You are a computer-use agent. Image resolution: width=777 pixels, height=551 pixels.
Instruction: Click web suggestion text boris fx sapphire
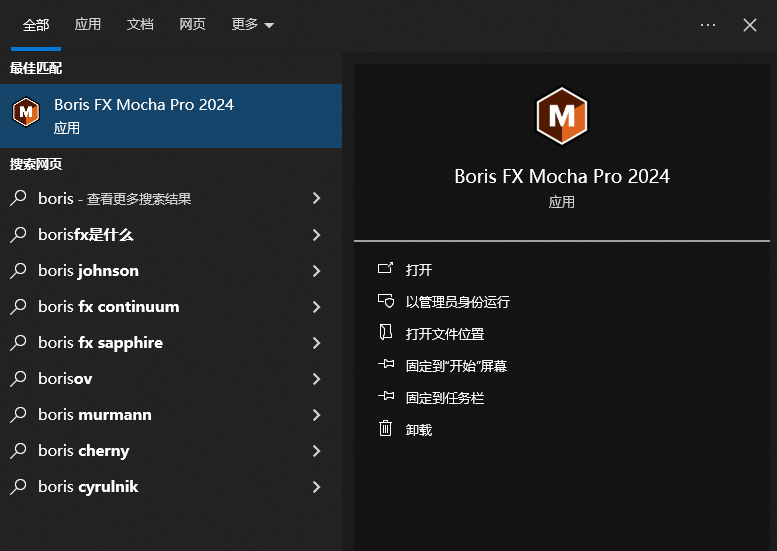101,343
